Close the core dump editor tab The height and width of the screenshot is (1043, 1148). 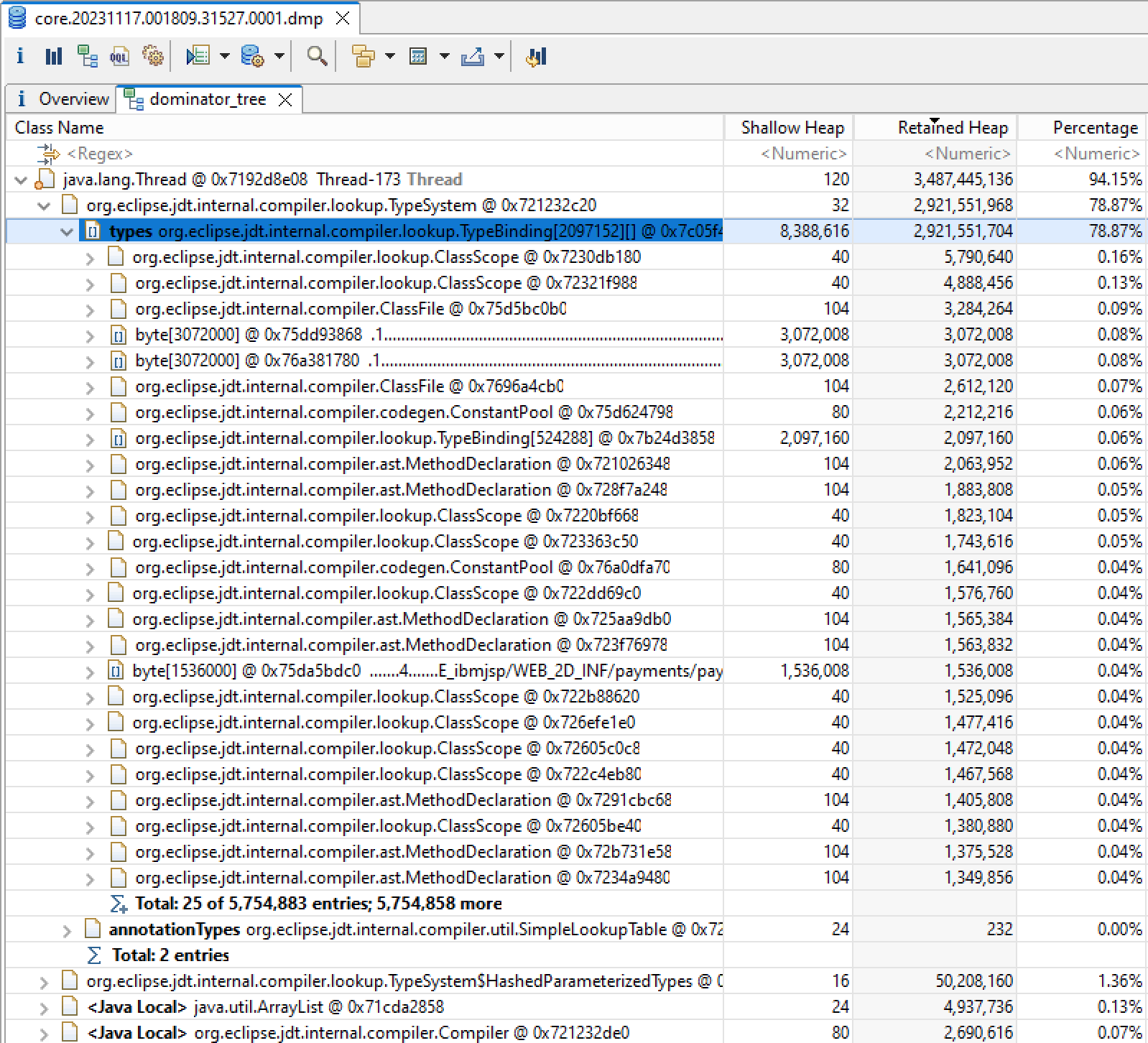(x=343, y=18)
